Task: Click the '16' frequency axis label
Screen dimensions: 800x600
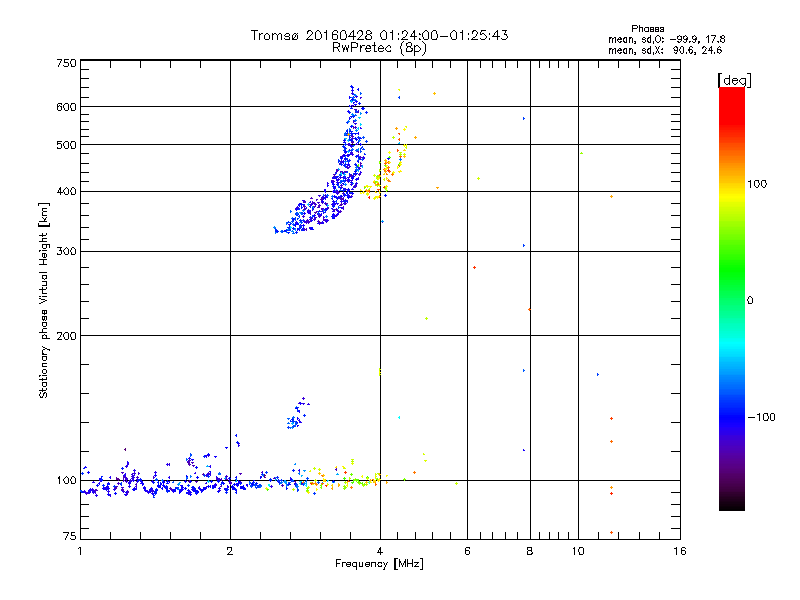Action: [x=680, y=551]
